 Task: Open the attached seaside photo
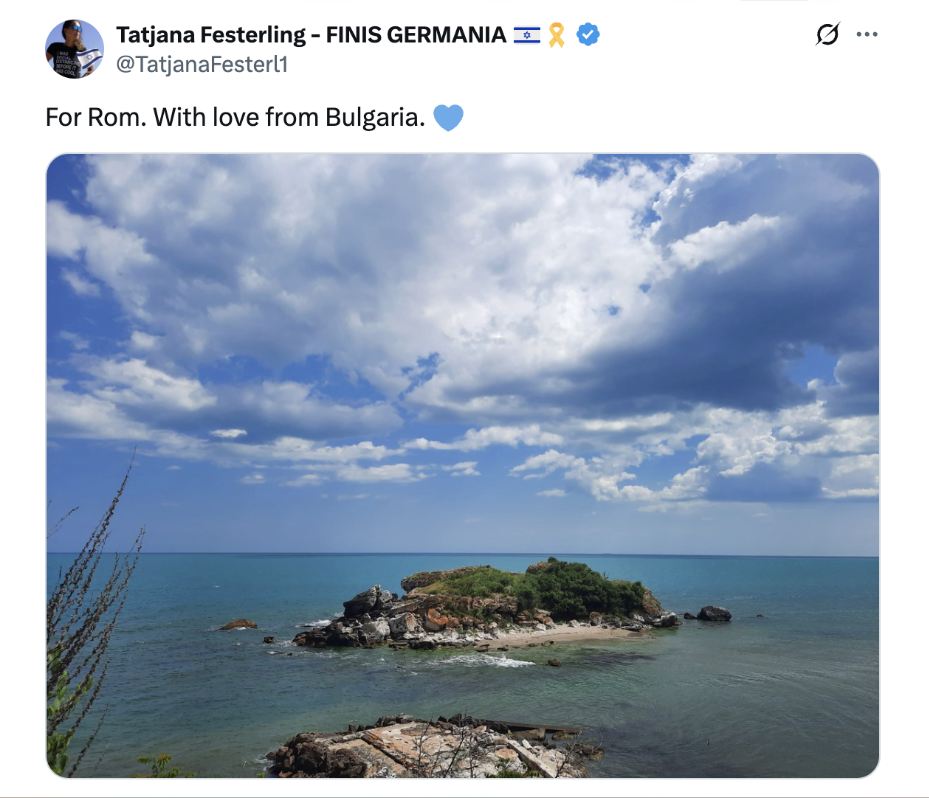[x=463, y=466]
